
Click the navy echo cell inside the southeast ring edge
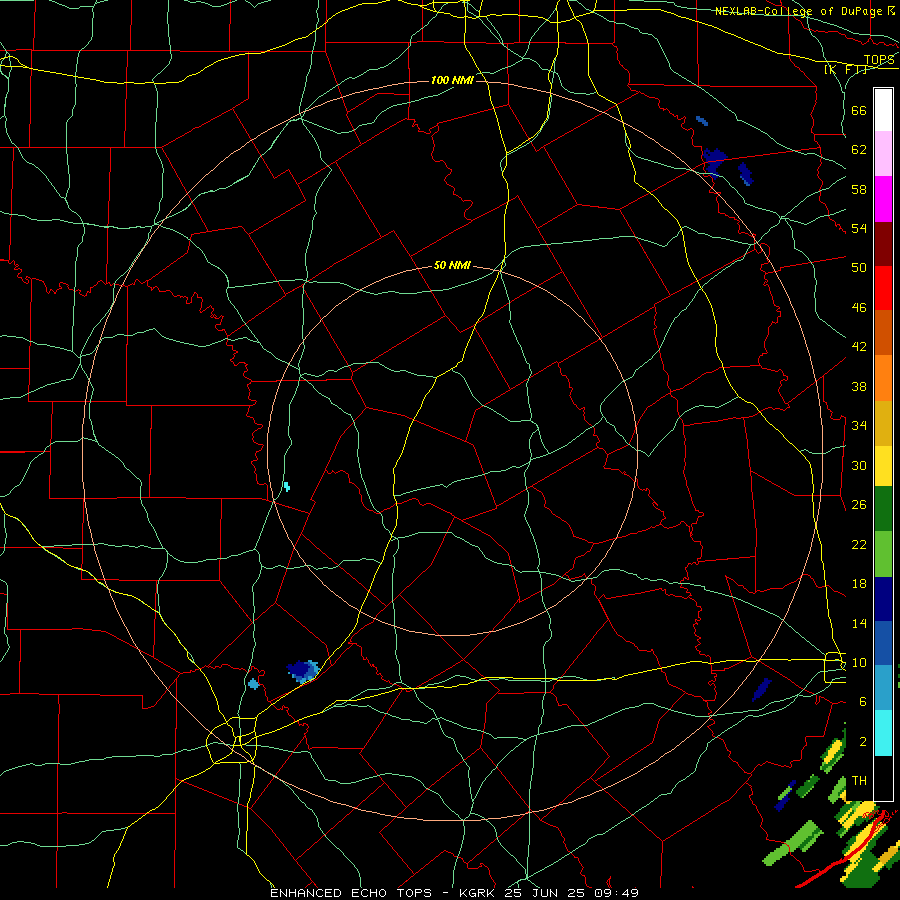pyautogui.click(x=762, y=690)
